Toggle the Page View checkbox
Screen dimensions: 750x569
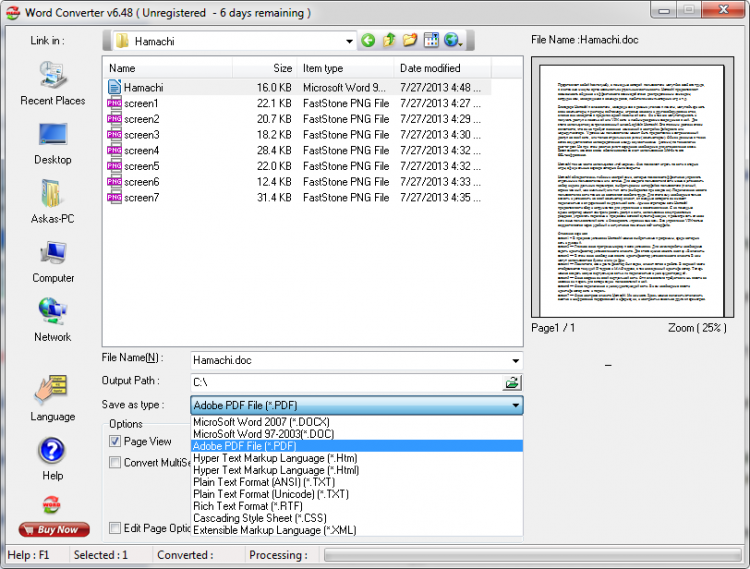click(x=115, y=441)
